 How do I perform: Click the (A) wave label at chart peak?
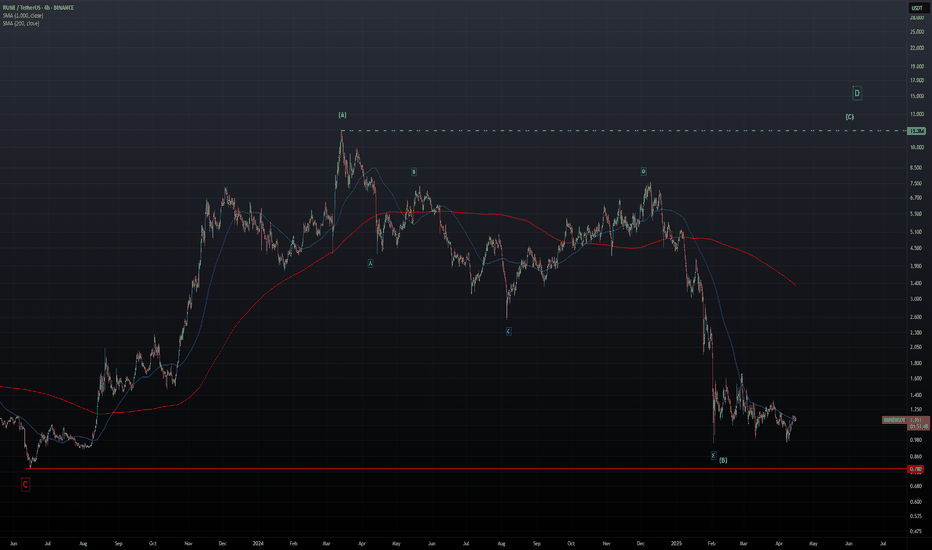point(342,115)
